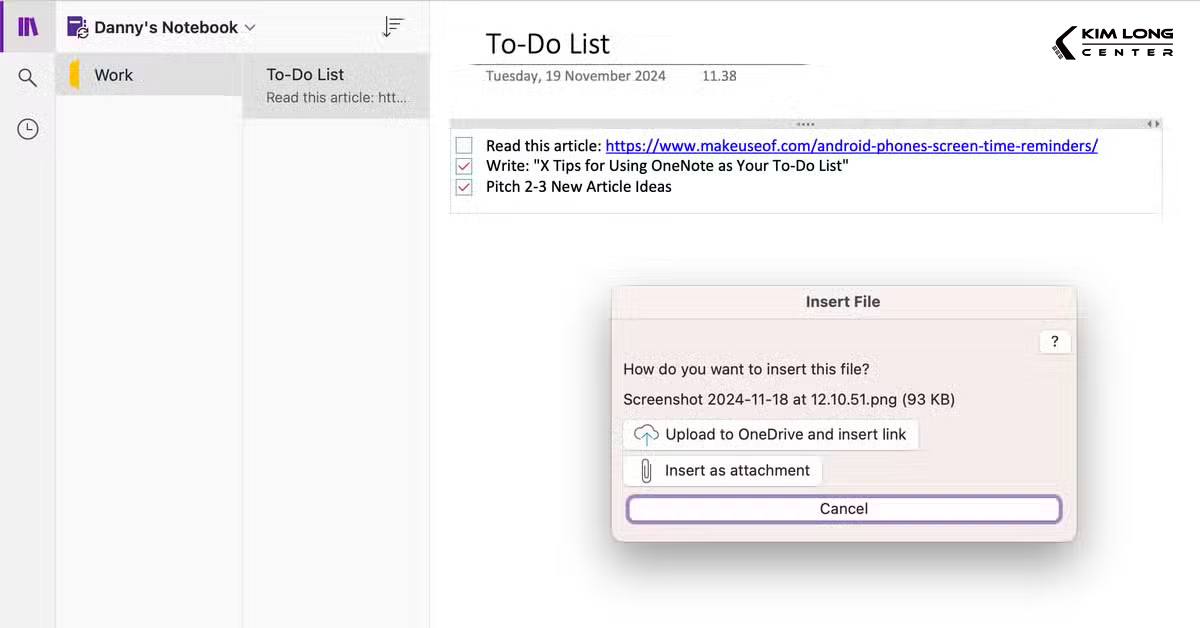Open the Help question mark in Insert File dialog
1200x628 pixels.
pyautogui.click(x=1054, y=341)
